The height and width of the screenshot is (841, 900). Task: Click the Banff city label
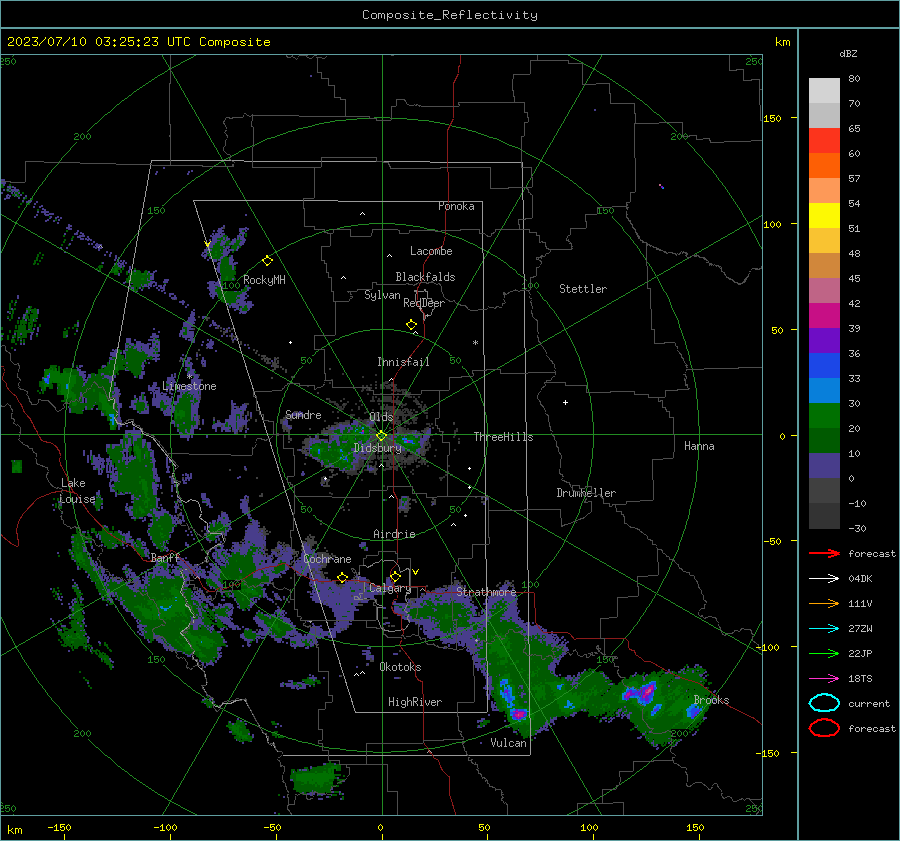click(165, 558)
